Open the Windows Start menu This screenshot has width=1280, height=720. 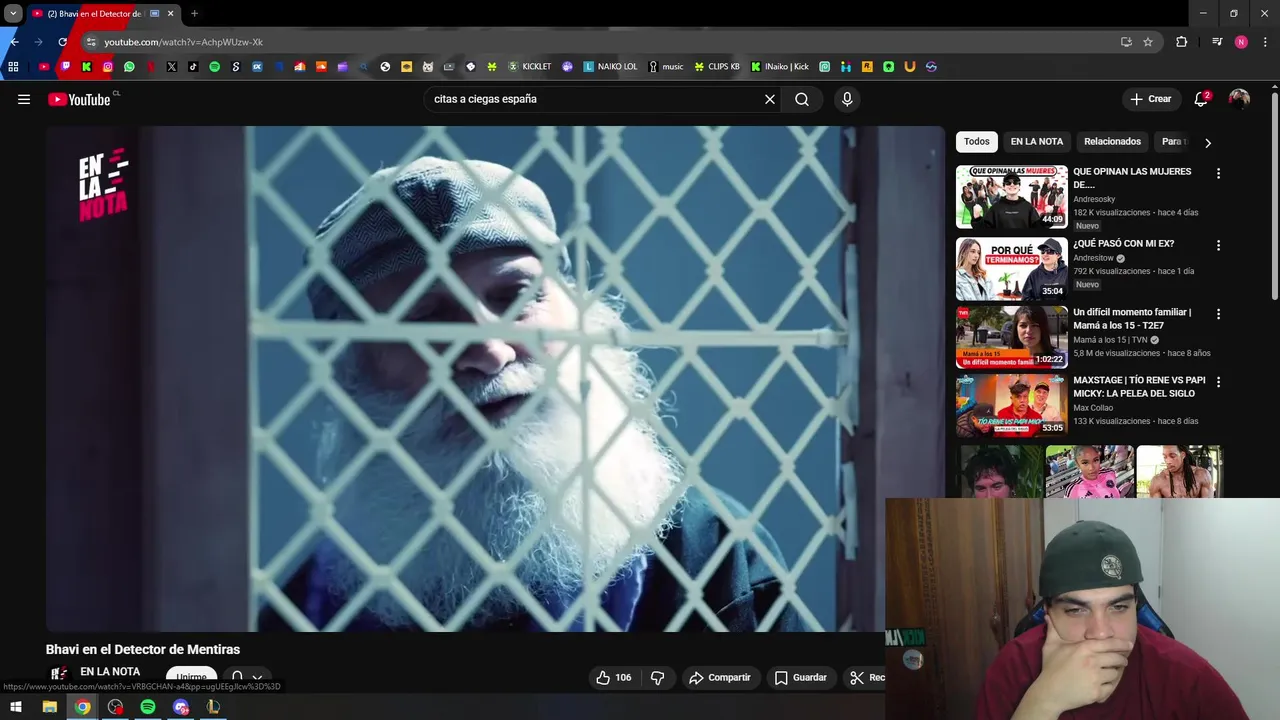pyautogui.click(x=15, y=707)
